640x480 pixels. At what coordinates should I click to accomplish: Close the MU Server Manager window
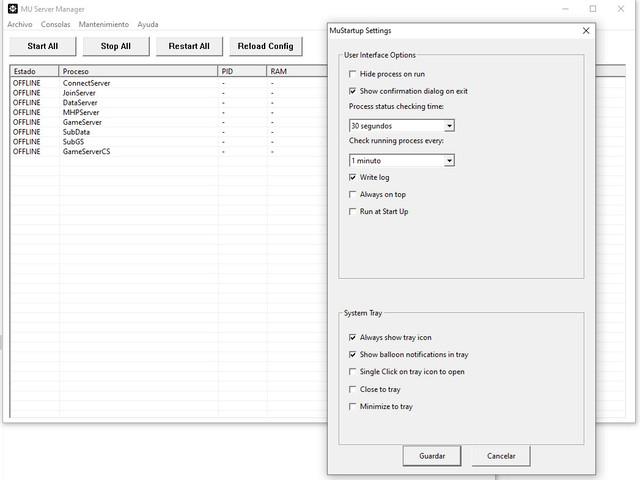click(621, 9)
